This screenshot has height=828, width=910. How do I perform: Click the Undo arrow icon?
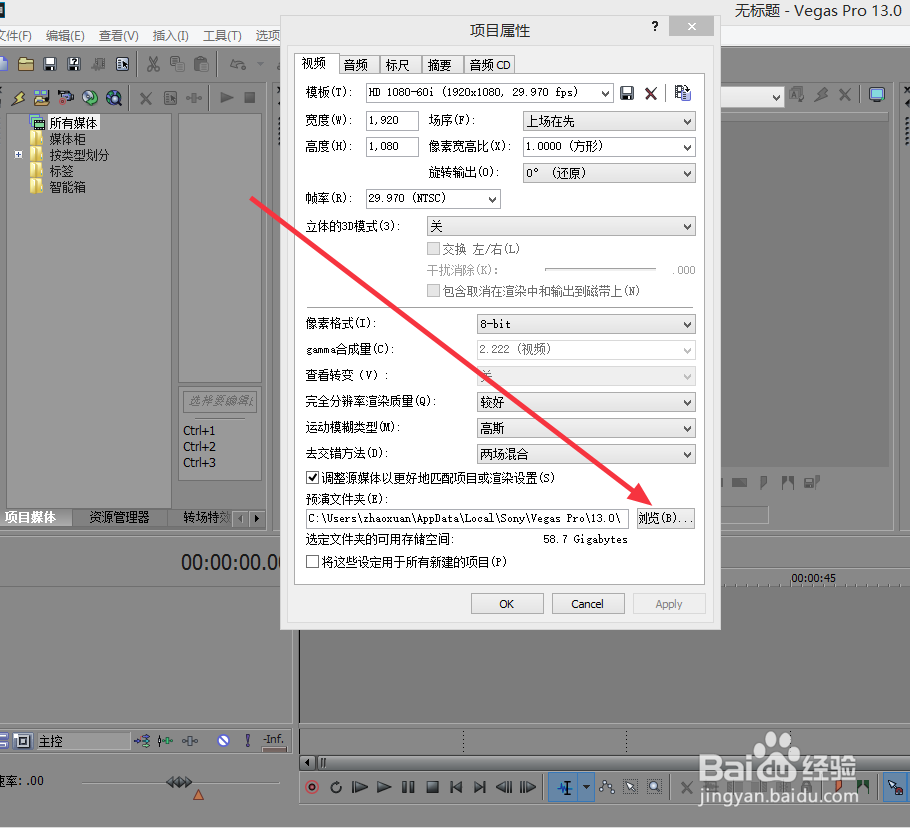(x=238, y=64)
